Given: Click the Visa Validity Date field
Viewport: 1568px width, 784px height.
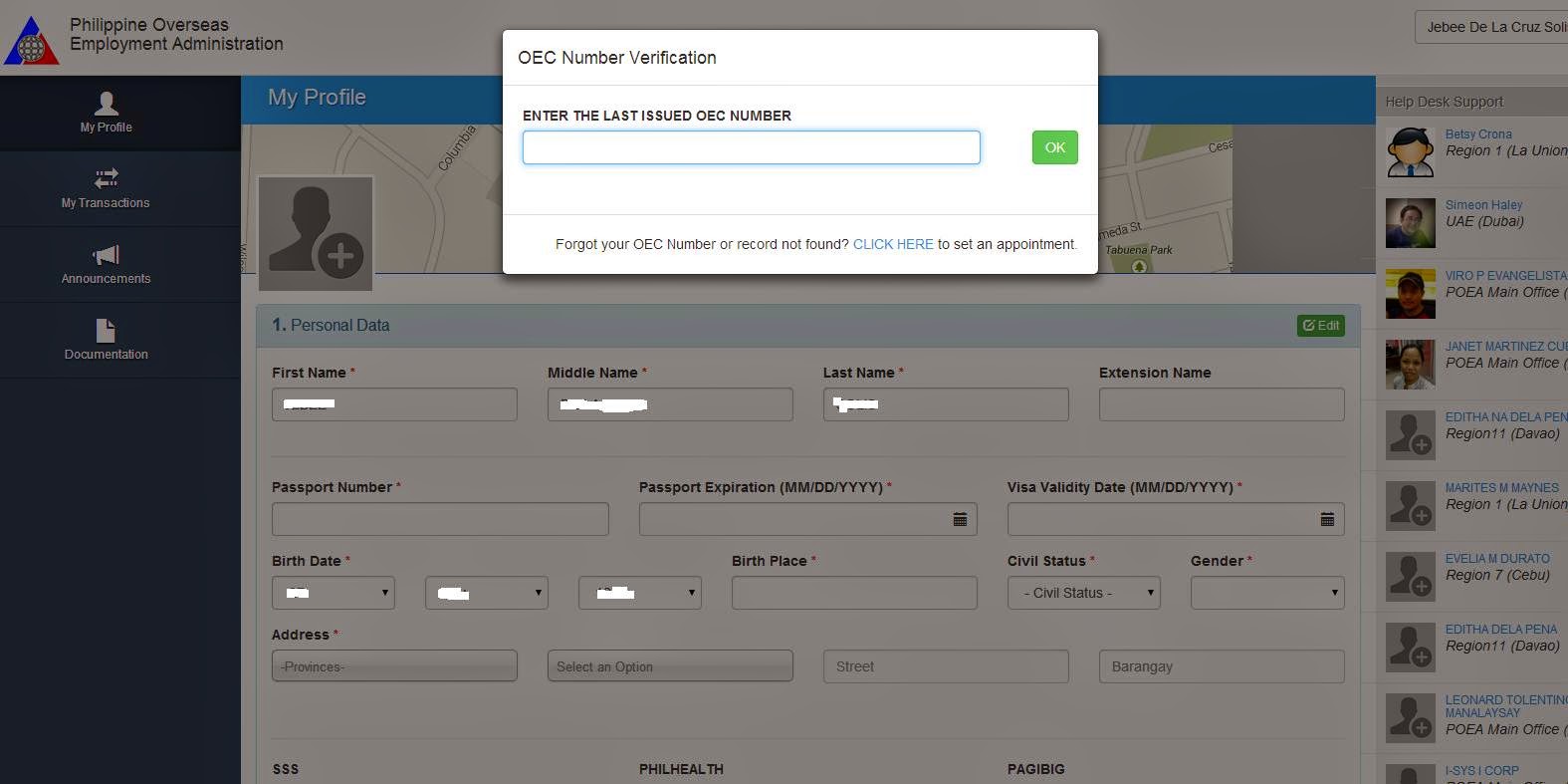Looking at the screenshot, I should click(x=1176, y=519).
